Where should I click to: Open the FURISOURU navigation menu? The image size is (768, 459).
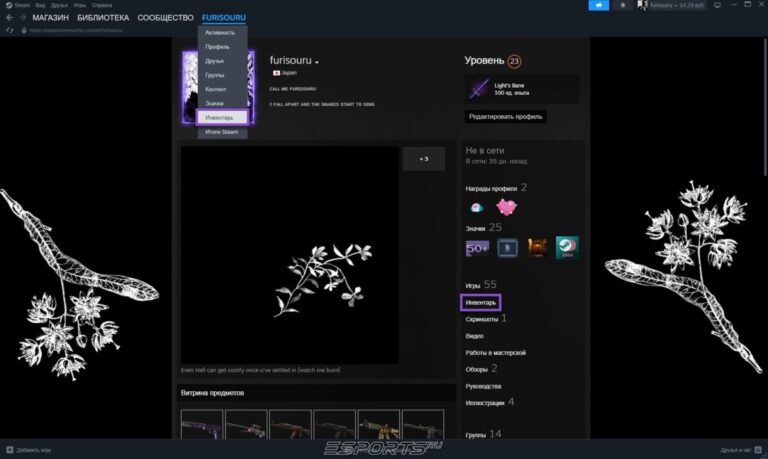click(x=223, y=18)
